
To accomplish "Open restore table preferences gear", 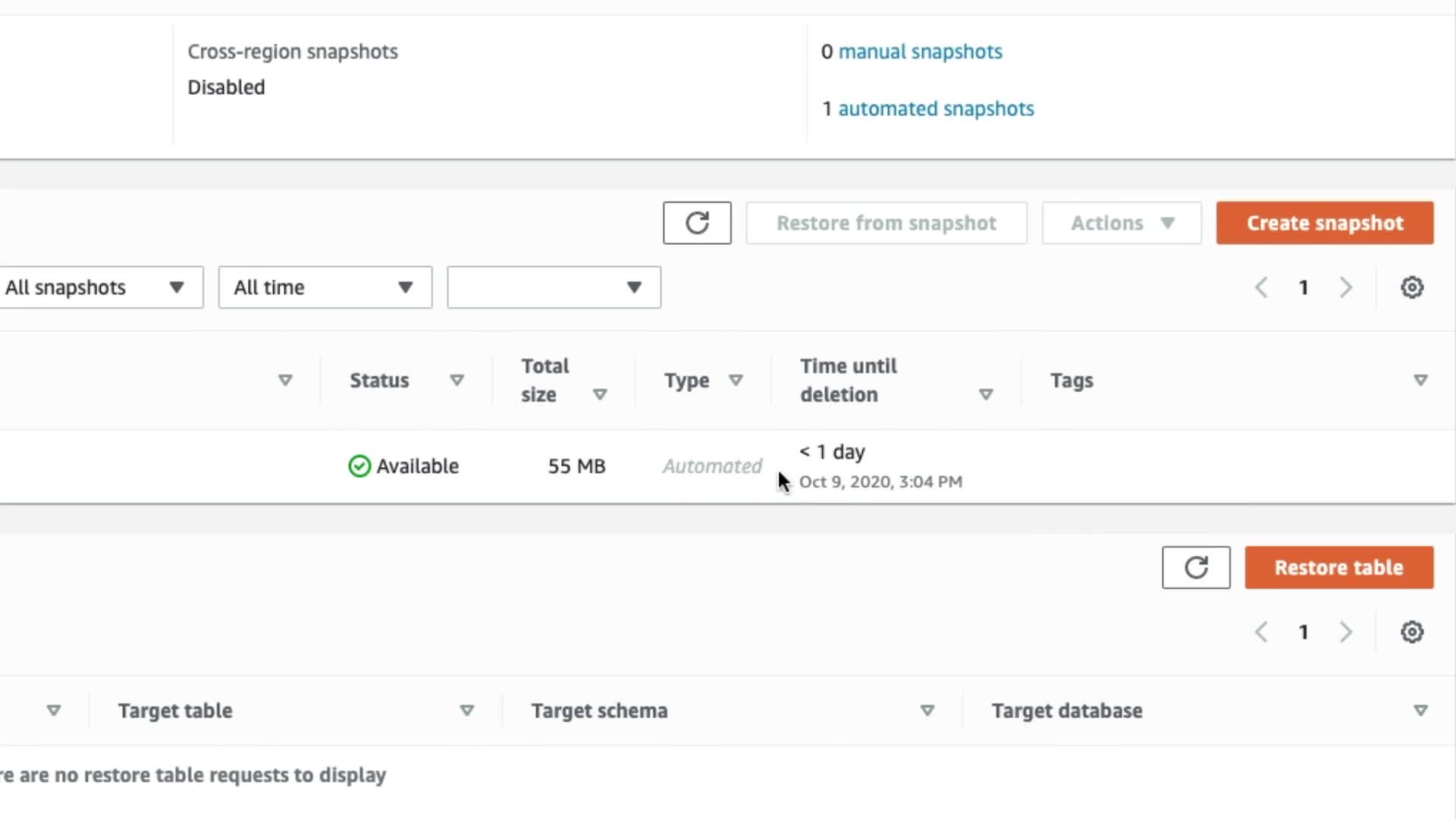I will 1411,632.
